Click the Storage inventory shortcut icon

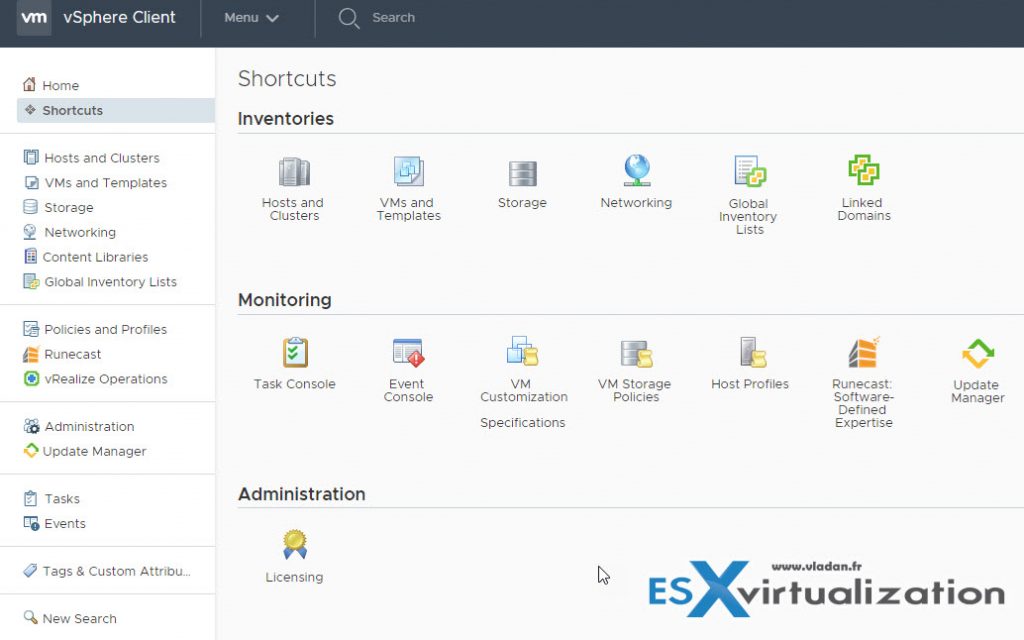coord(522,173)
